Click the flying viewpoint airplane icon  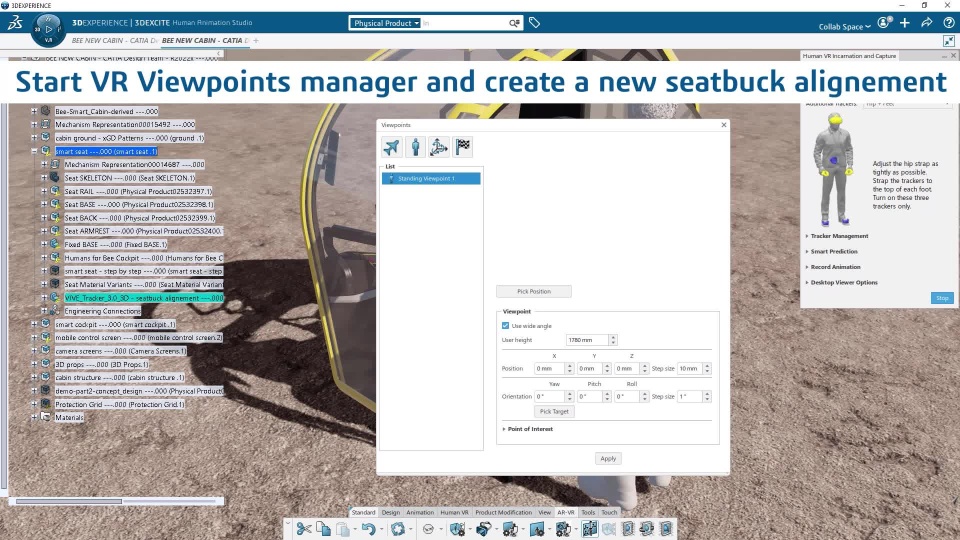pos(392,147)
